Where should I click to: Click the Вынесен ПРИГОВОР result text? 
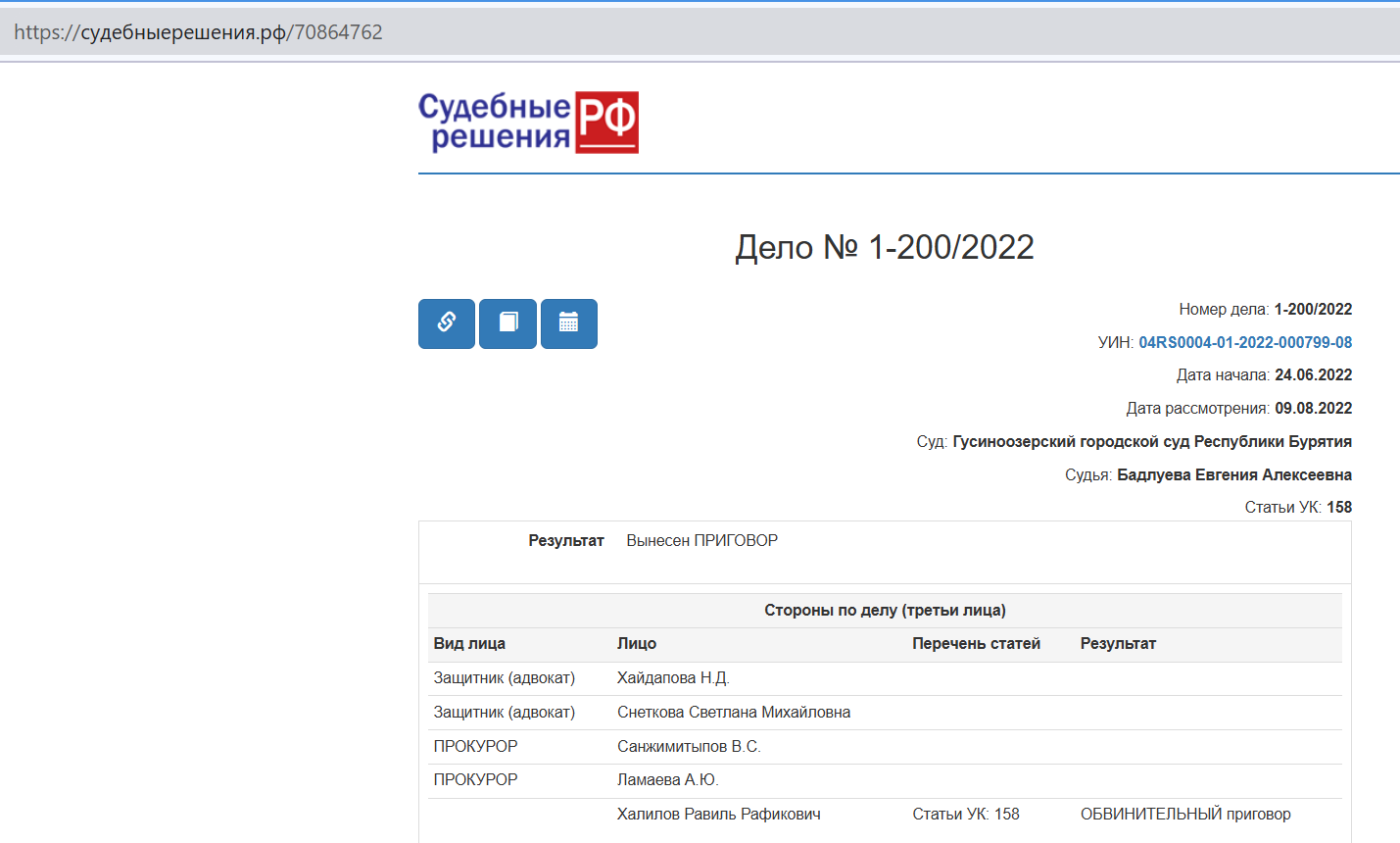701,541
